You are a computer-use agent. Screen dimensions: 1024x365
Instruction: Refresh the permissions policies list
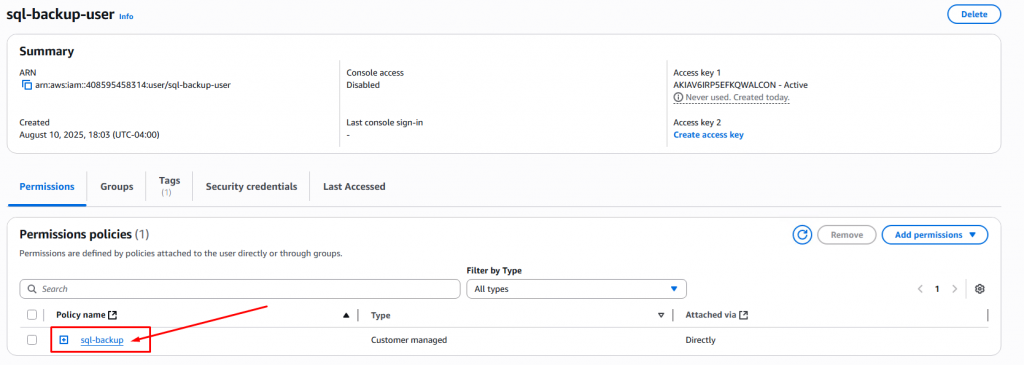(802, 234)
